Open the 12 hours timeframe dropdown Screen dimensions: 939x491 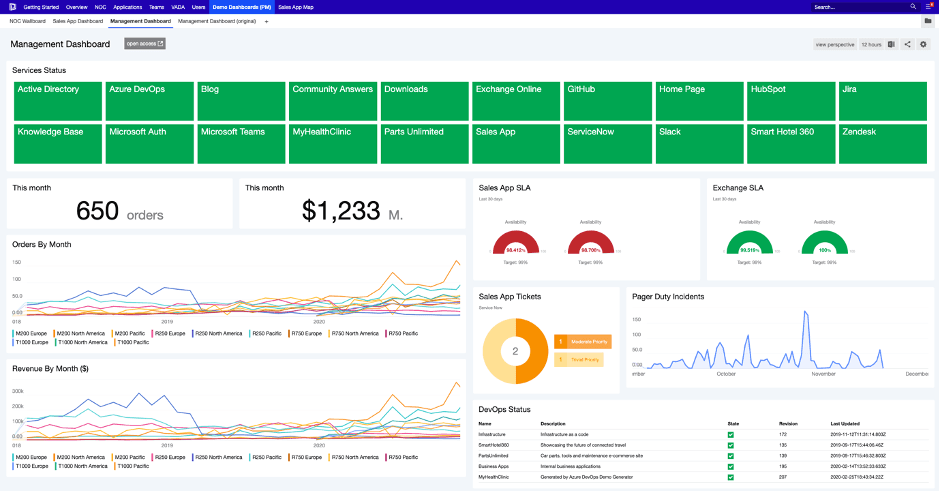871,44
